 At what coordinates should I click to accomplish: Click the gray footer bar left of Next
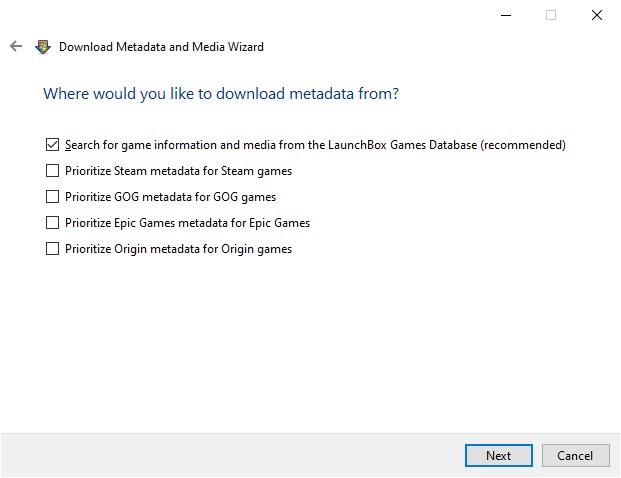[232, 455]
